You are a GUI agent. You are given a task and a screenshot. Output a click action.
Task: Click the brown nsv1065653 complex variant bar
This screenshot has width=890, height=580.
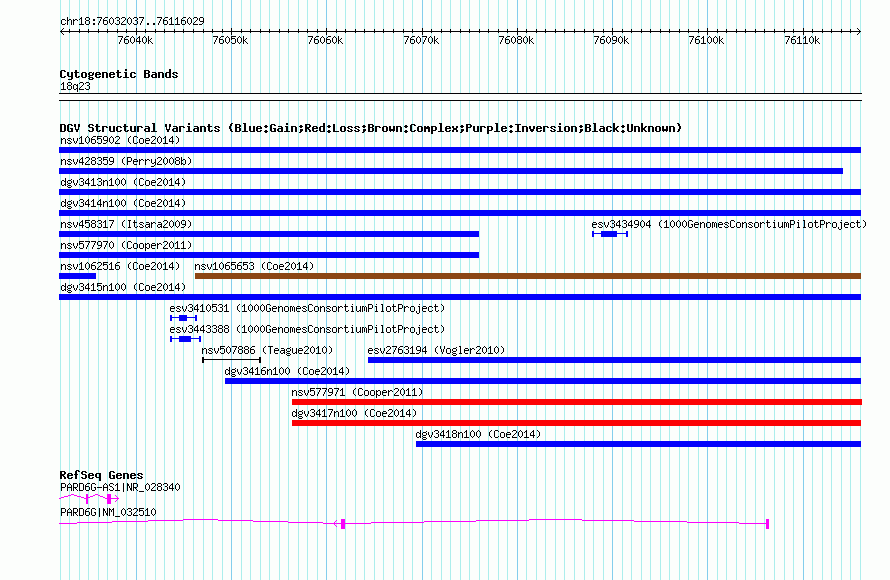click(x=528, y=276)
